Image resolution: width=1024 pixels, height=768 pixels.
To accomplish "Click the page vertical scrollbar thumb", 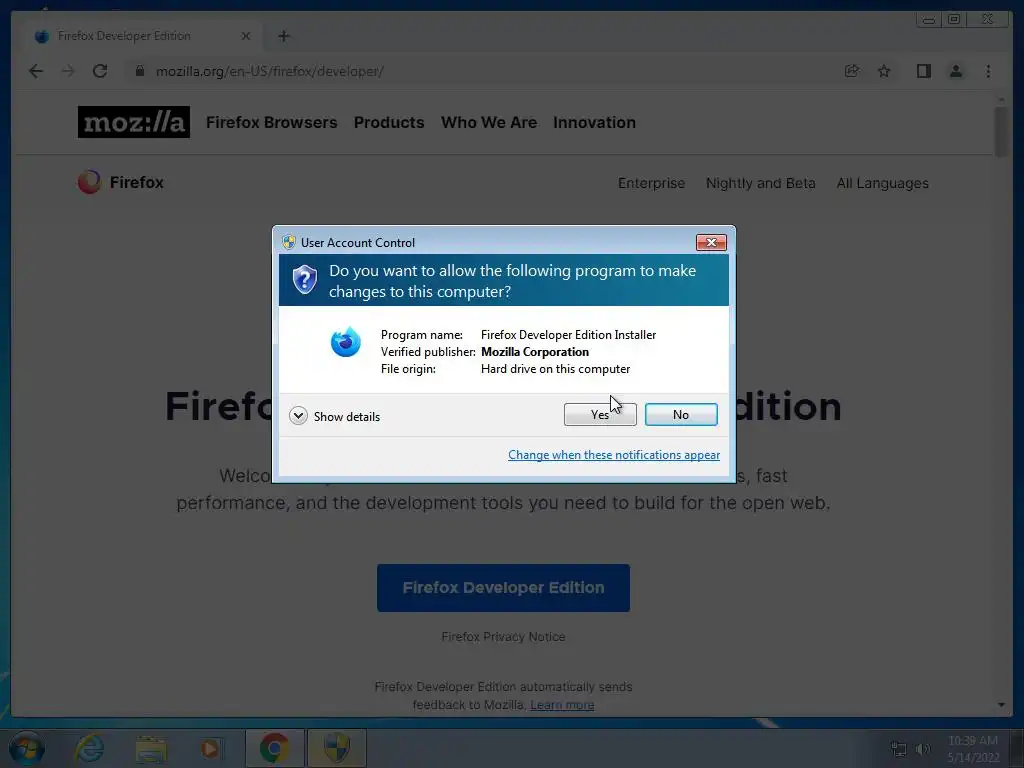I will 1001,131.
